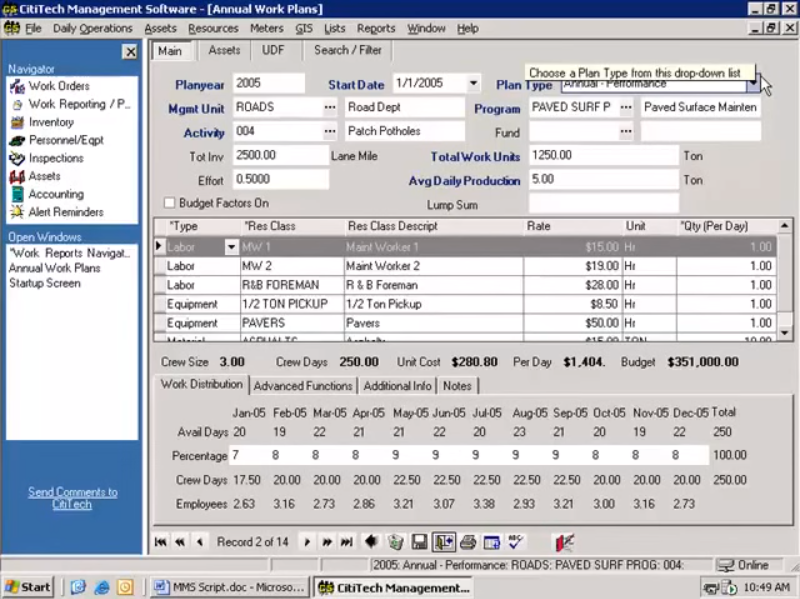The image size is (800, 599).
Task: Open the Reports menu
Action: pyautogui.click(x=377, y=28)
